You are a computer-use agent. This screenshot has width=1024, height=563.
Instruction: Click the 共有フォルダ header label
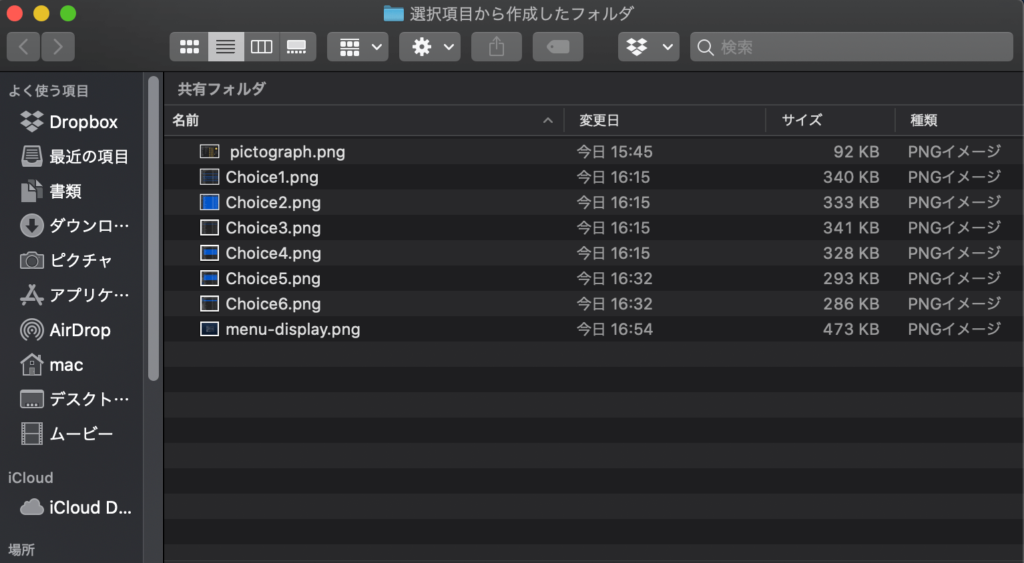click(x=221, y=89)
